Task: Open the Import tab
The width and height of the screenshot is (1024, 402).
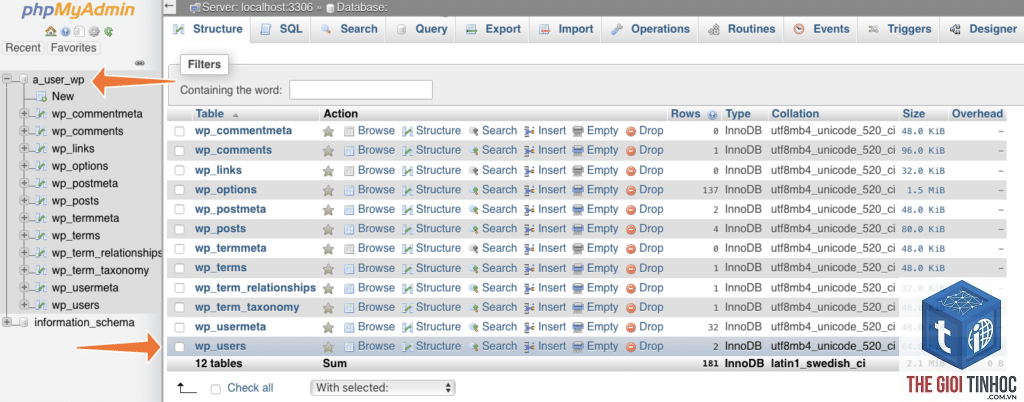Action: pos(566,29)
